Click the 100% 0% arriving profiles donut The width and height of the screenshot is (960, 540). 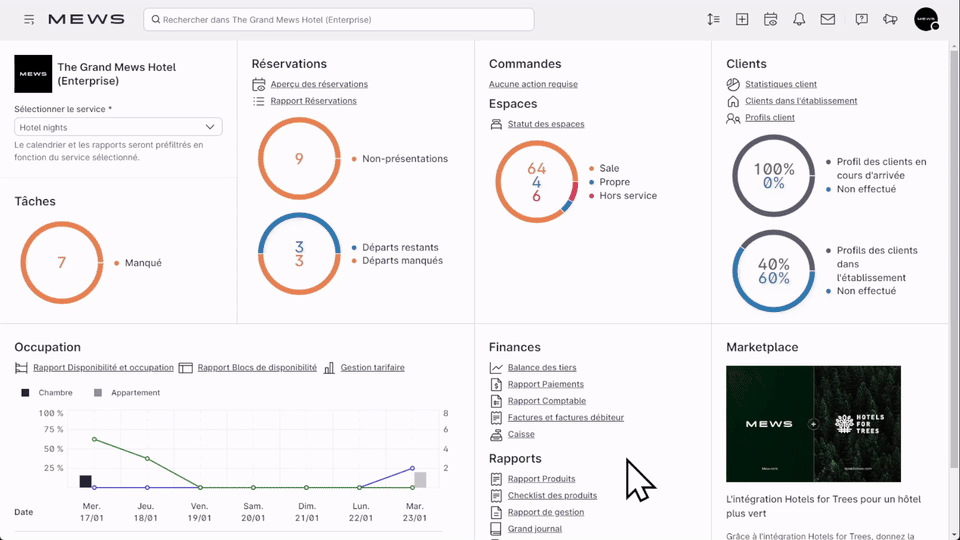[x=773, y=176]
